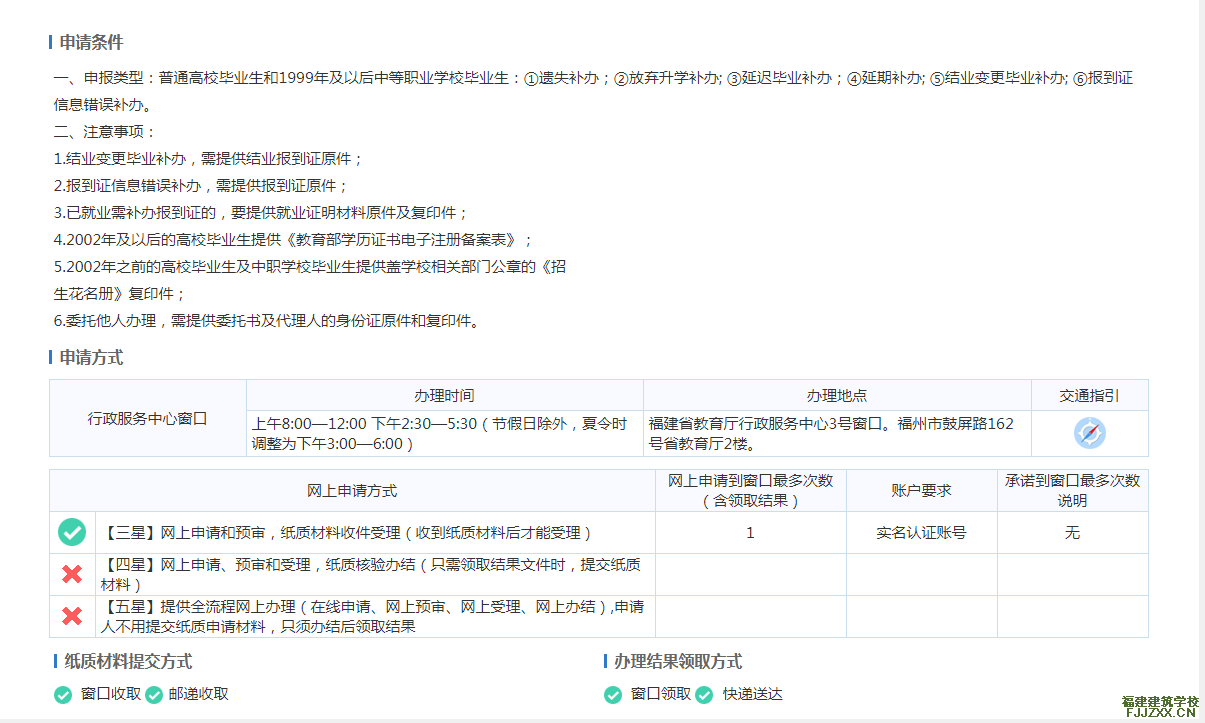Click the 纸质材料提交方式 heading

click(x=128, y=661)
